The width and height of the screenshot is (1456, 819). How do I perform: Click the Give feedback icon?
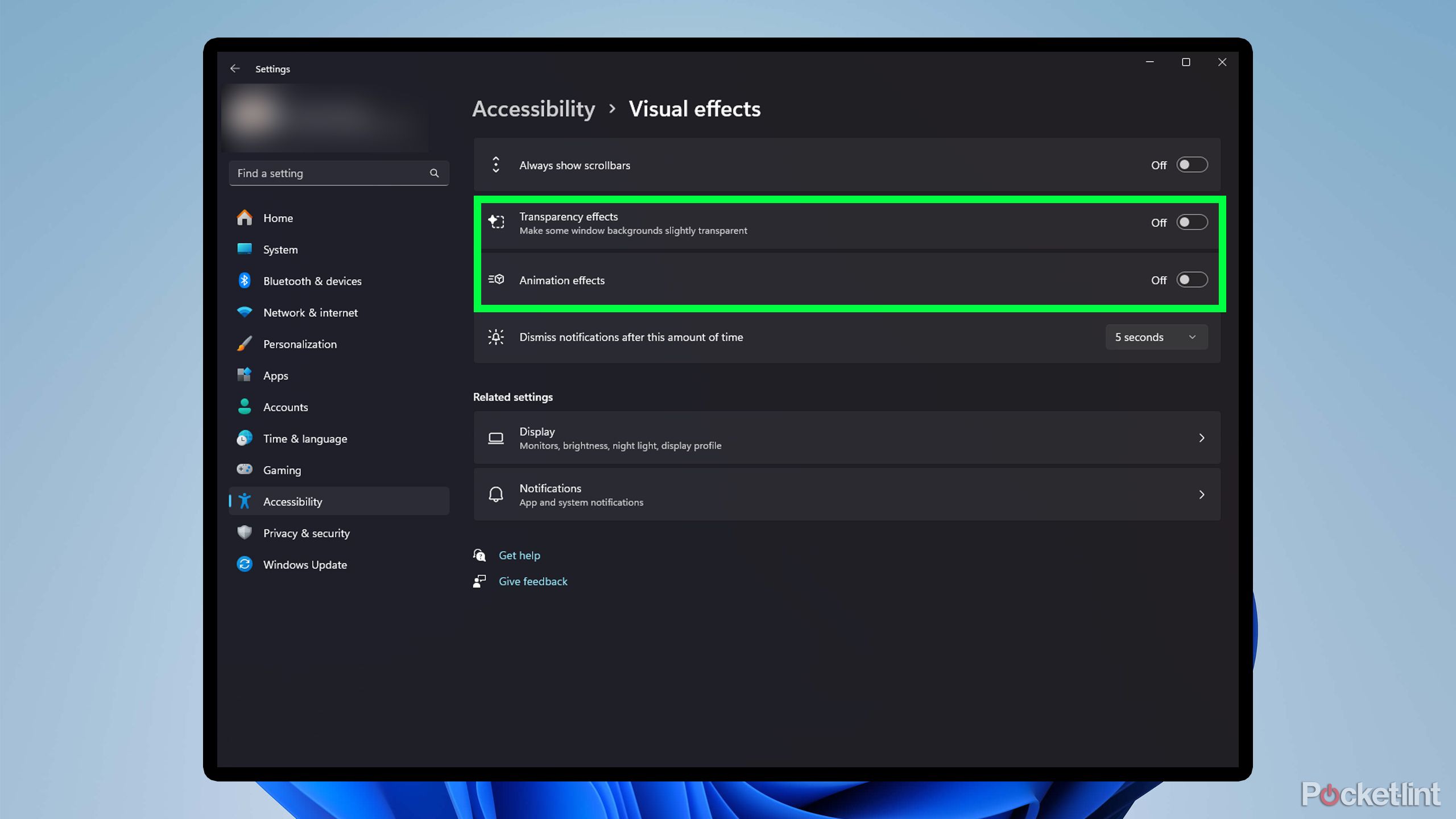tap(479, 581)
